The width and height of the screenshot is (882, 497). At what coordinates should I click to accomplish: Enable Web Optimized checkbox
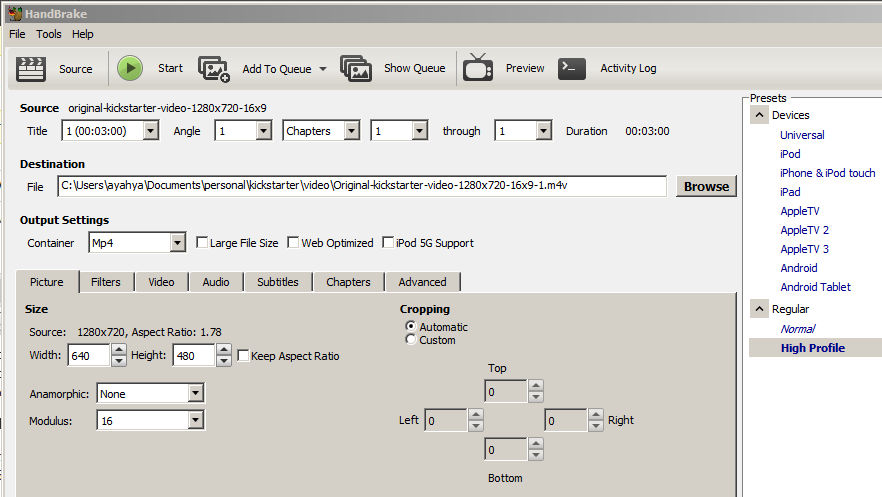coord(292,242)
